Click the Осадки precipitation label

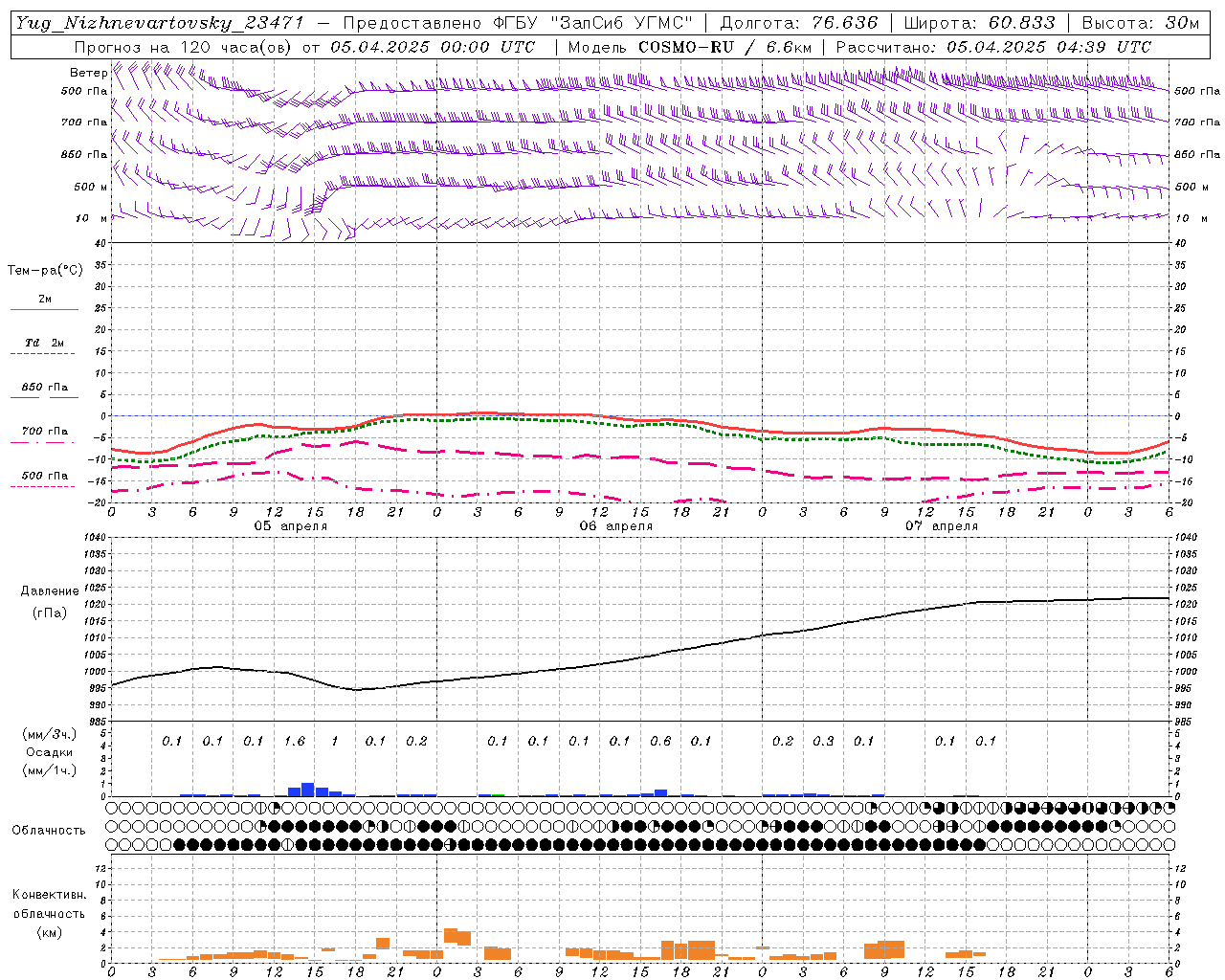click(x=50, y=752)
